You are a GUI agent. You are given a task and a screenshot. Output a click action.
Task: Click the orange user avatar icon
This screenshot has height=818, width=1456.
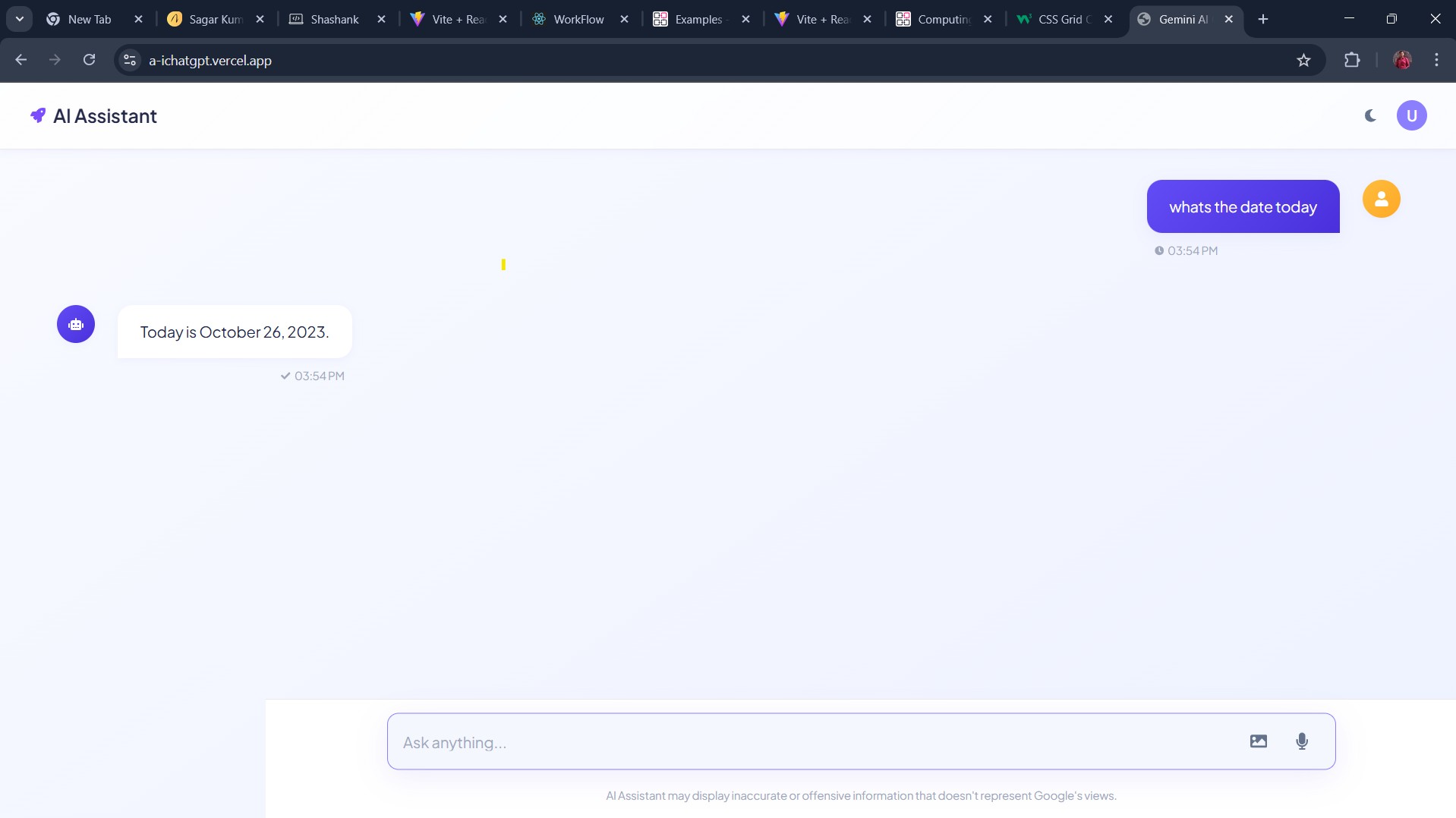click(x=1381, y=199)
